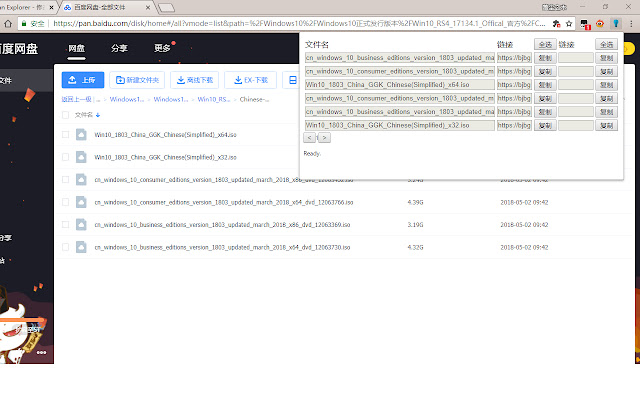The image size is (640, 400).
Task: Click file icon of business x86_dvd_12063369.iso
Action: 81,224
